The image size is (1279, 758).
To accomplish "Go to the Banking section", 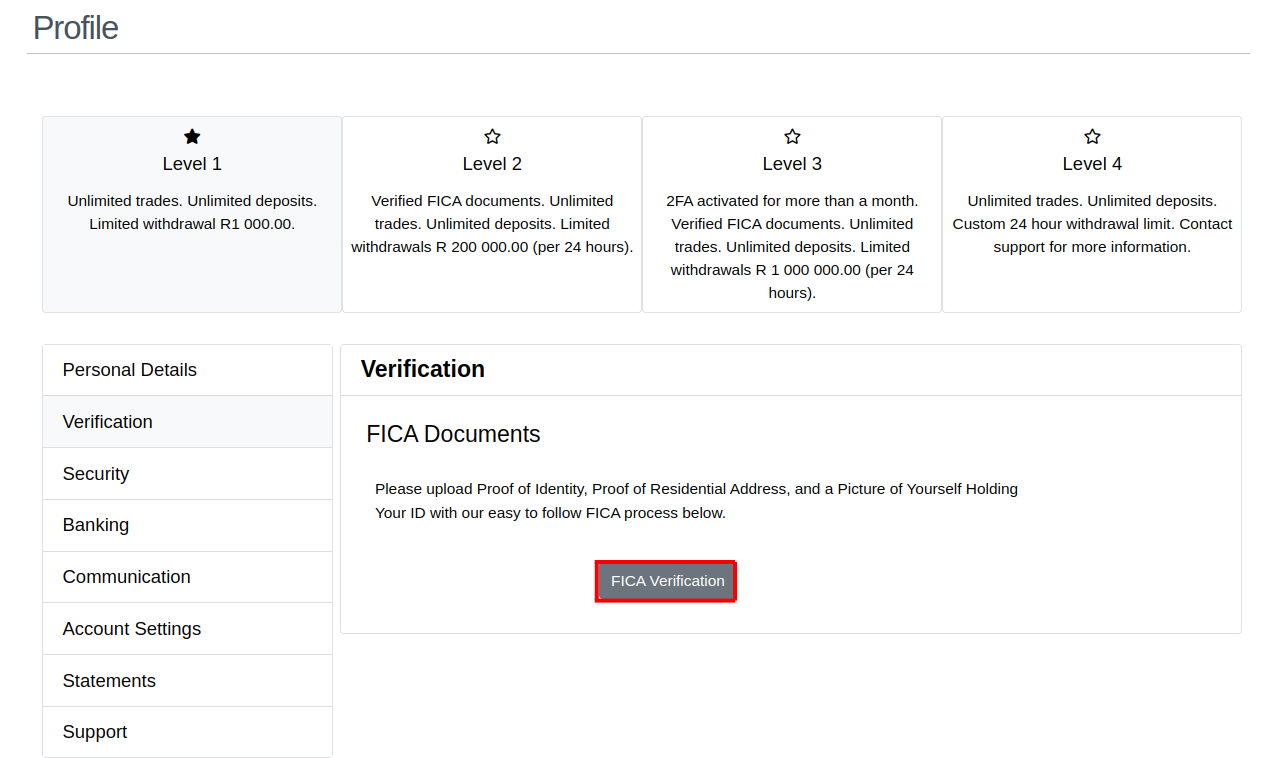I will [x=95, y=525].
